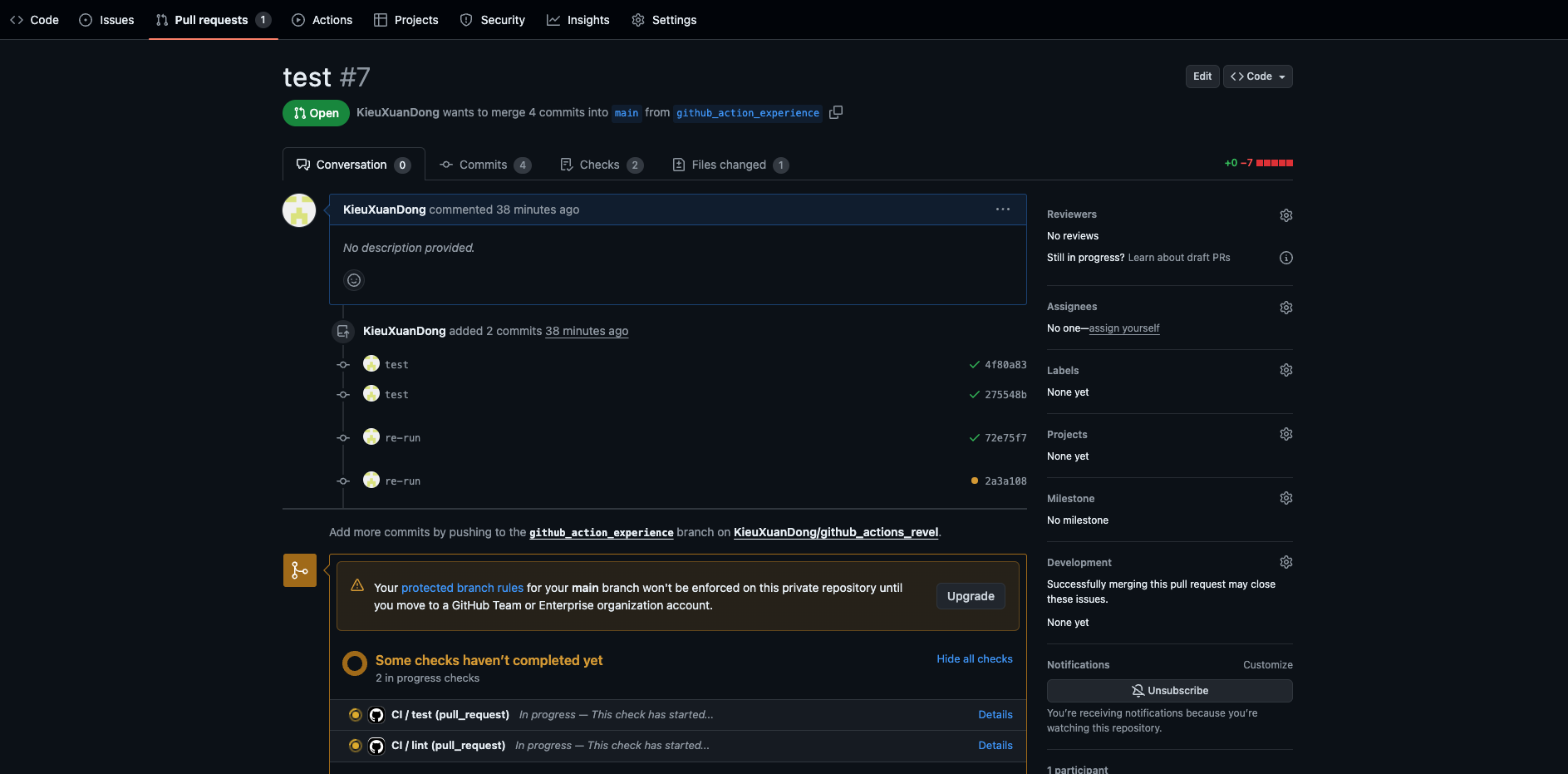This screenshot has height=774, width=1568.
Task: Click the github_action_experience branch link in push hint
Action: click(602, 533)
